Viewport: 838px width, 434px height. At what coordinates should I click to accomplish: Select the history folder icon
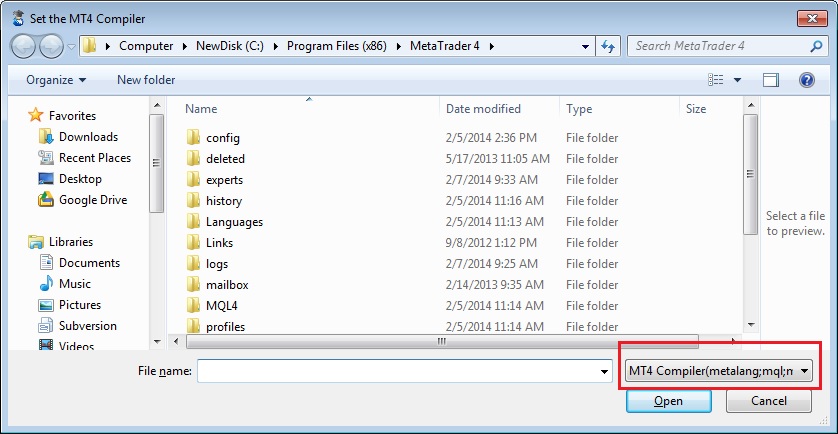pos(193,200)
